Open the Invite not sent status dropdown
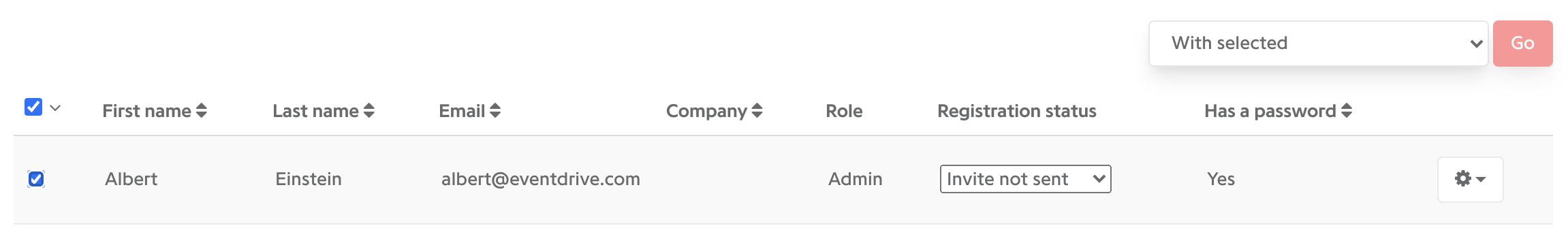 click(1025, 179)
